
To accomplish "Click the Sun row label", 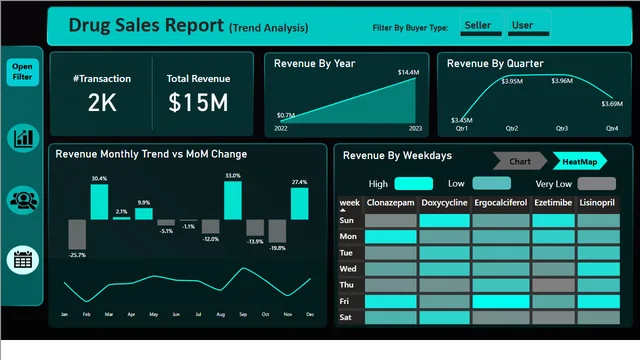I will 347,220.
